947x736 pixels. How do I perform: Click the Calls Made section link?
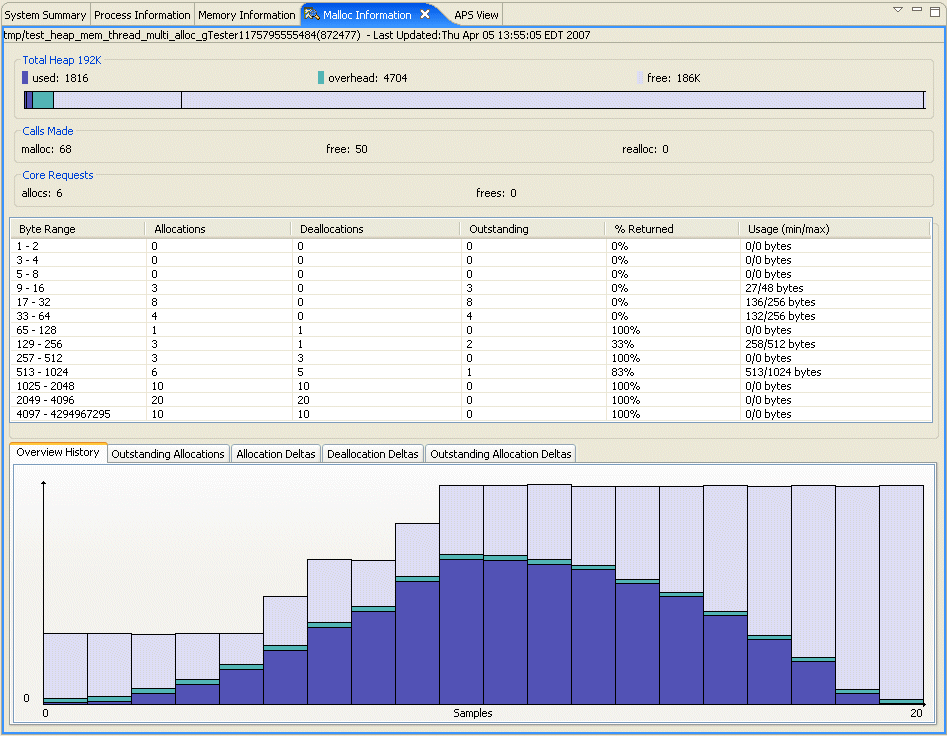coord(47,131)
